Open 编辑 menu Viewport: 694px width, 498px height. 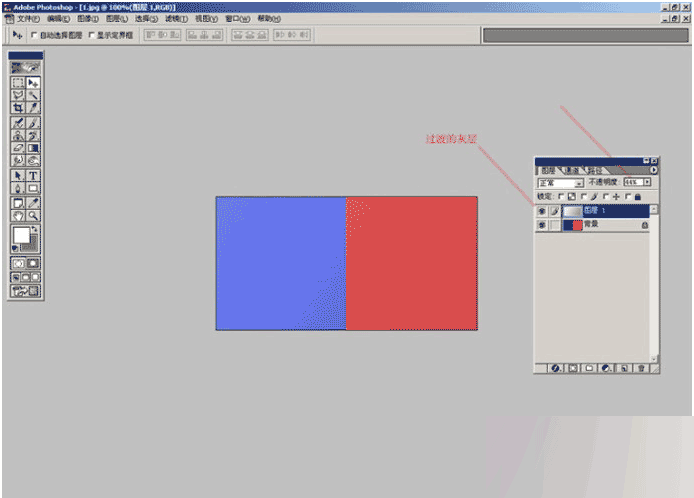click(58, 19)
